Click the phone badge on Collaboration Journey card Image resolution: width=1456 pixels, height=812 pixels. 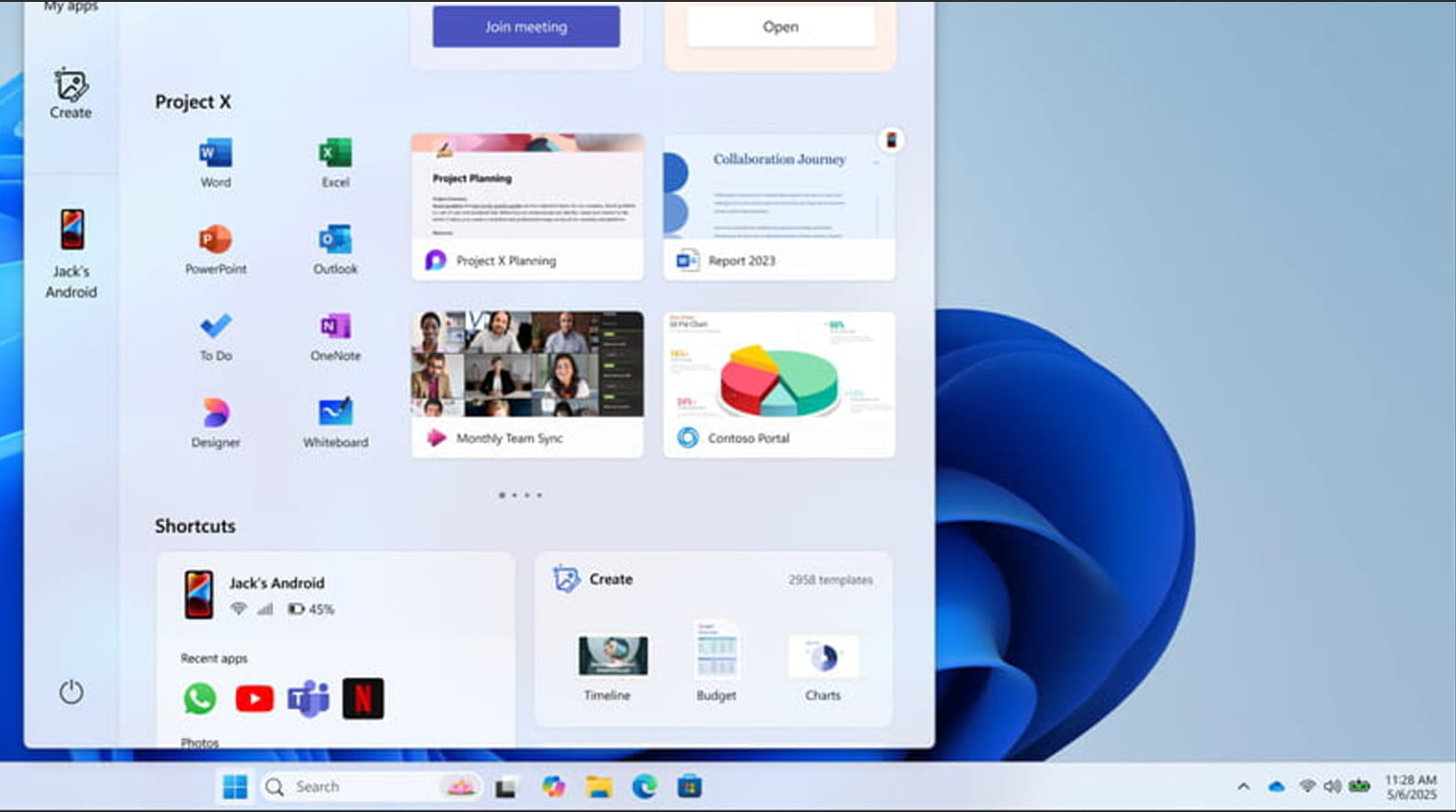coord(891,141)
